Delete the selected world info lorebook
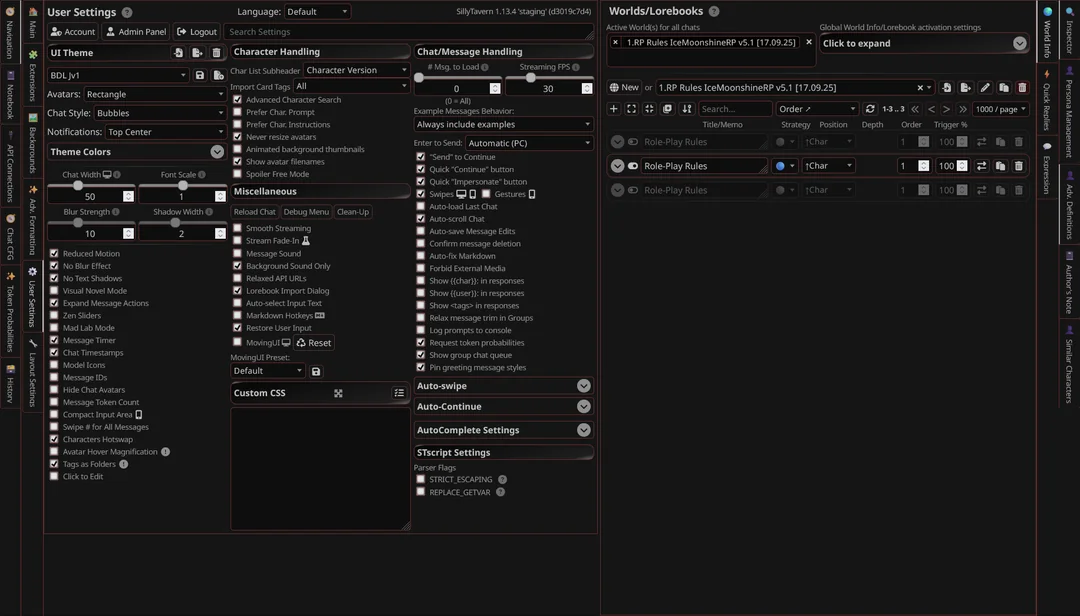 pos(1022,88)
